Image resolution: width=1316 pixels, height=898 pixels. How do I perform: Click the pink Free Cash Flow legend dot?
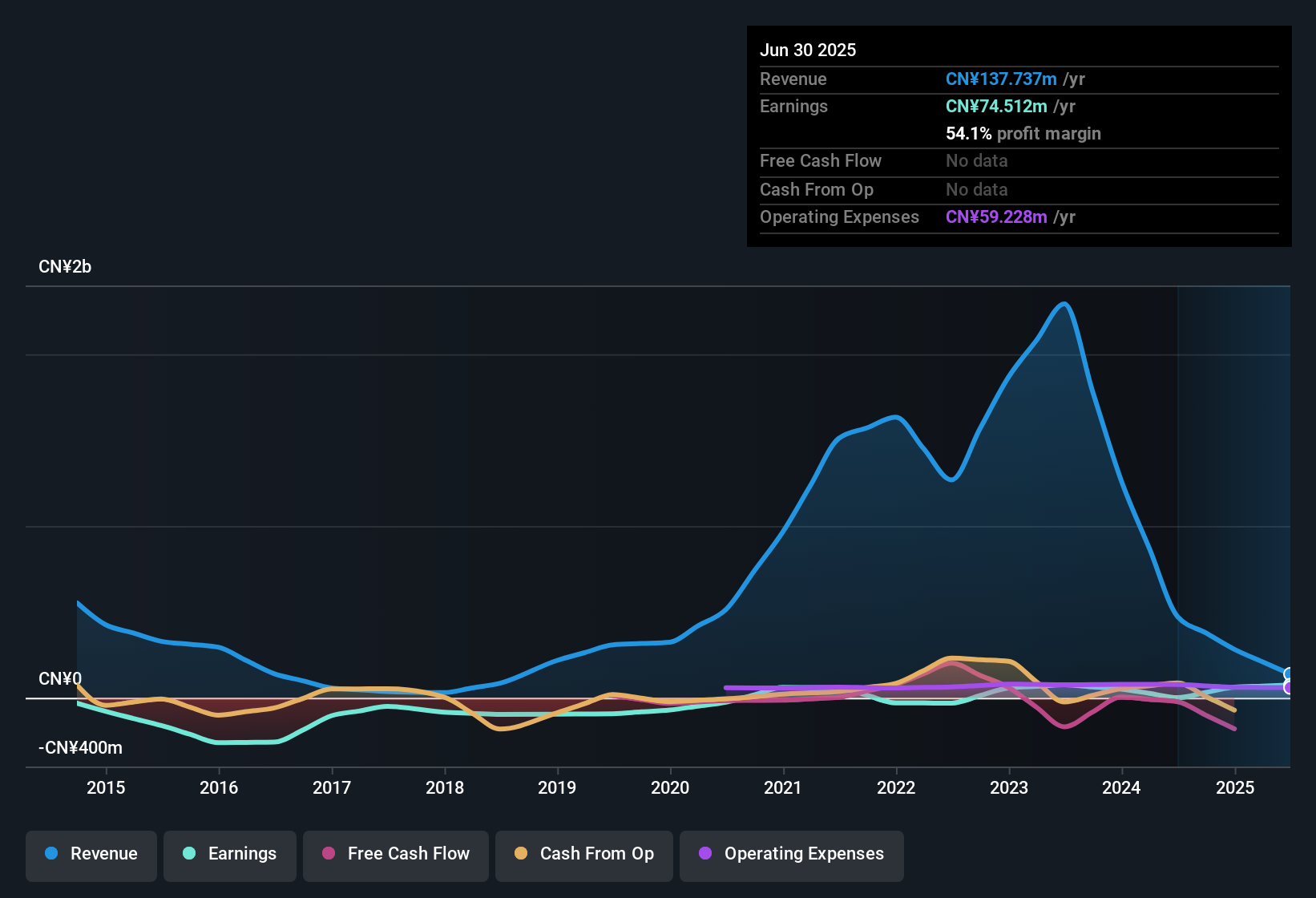[x=329, y=854]
